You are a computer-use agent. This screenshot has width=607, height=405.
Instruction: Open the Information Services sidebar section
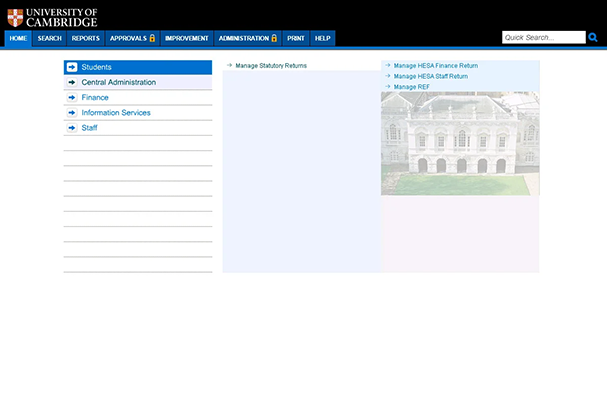coord(138,113)
